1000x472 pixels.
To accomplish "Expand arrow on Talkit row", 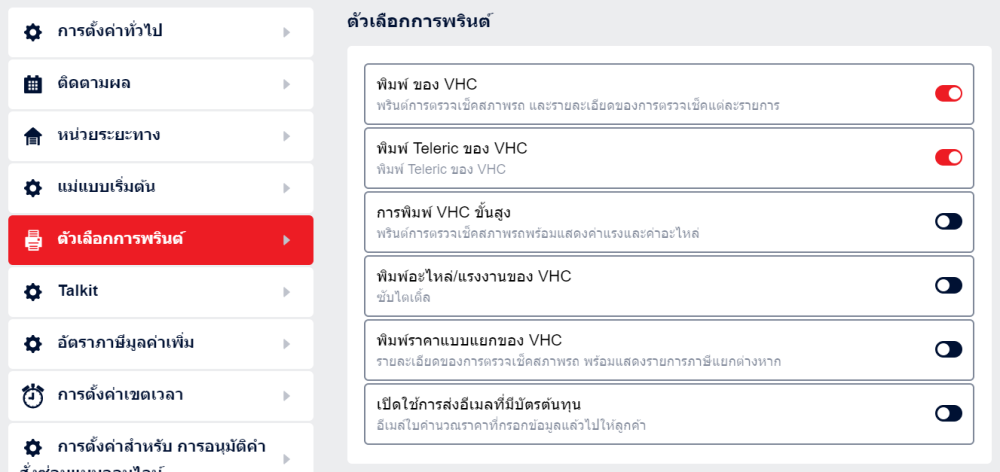I will pyautogui.click(x=286, y=292).
